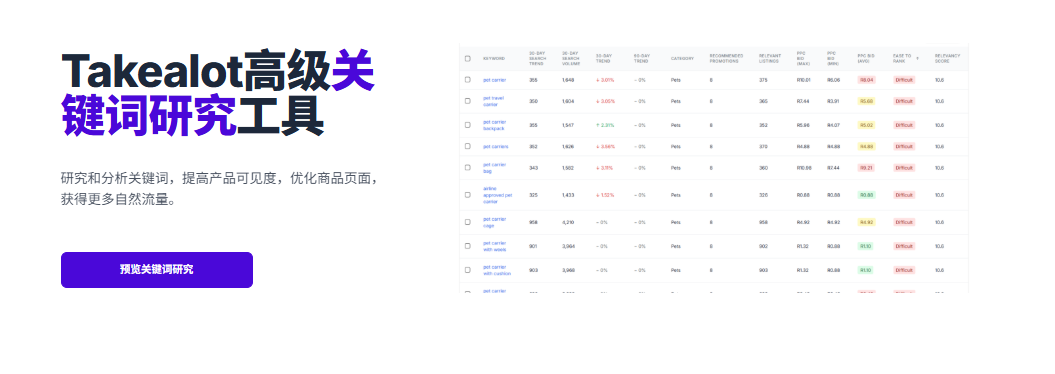
Task: Click the PPC Bid (Avg) column header
Action: pos(865,59)
